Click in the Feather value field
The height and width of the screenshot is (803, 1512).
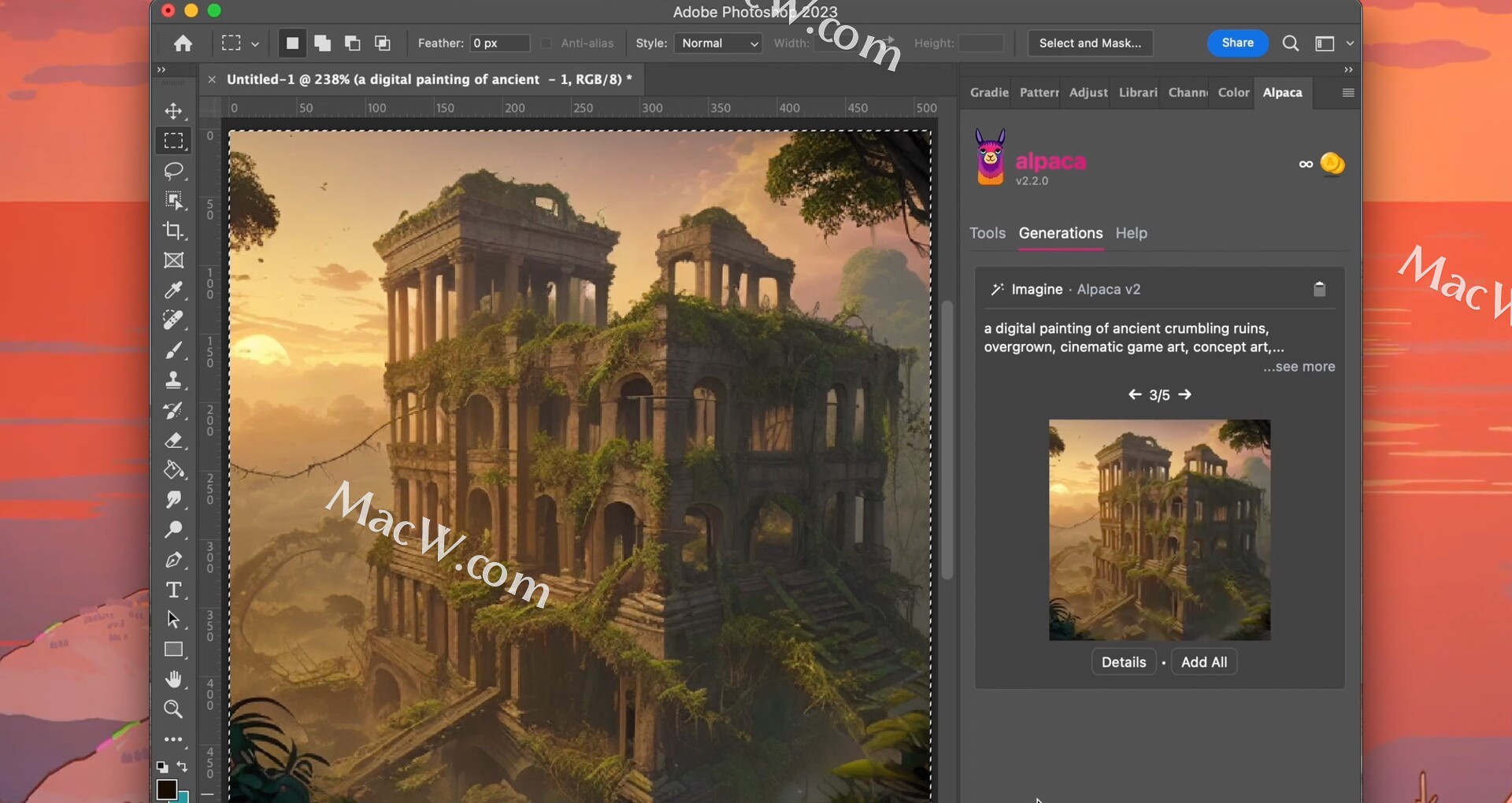[499, 43]
